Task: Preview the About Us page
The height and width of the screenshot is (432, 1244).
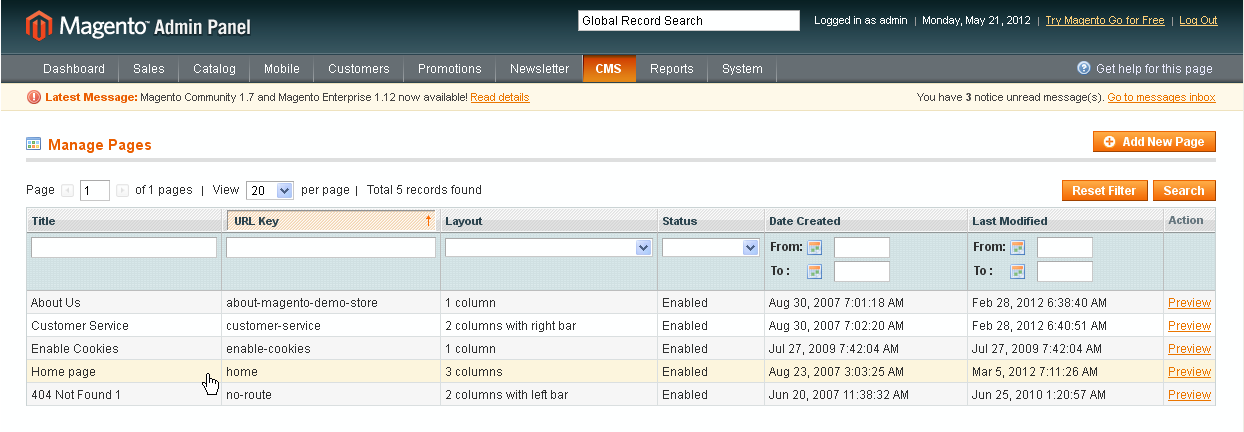Action: [1189, 303]
